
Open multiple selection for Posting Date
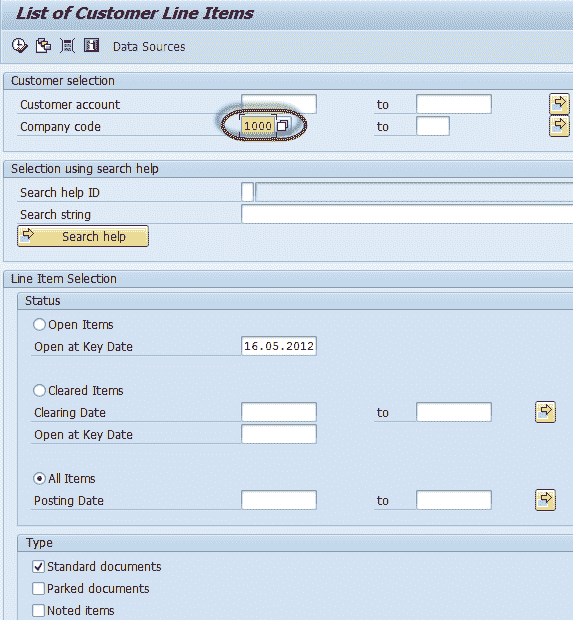point(545,500)
